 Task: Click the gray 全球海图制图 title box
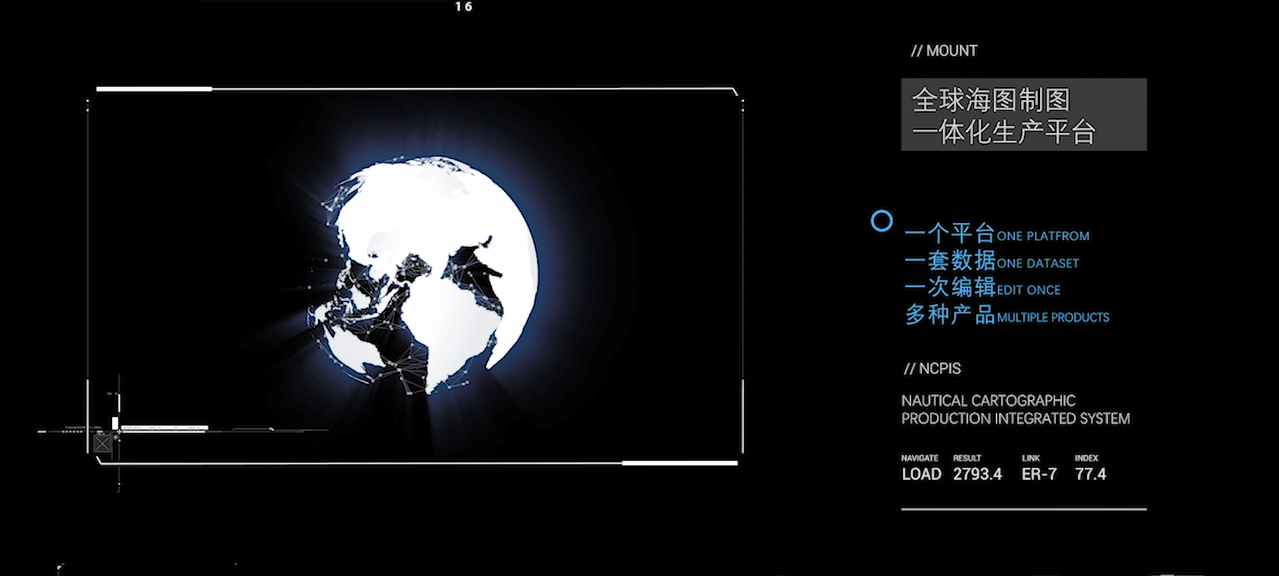pos(1023,115)
